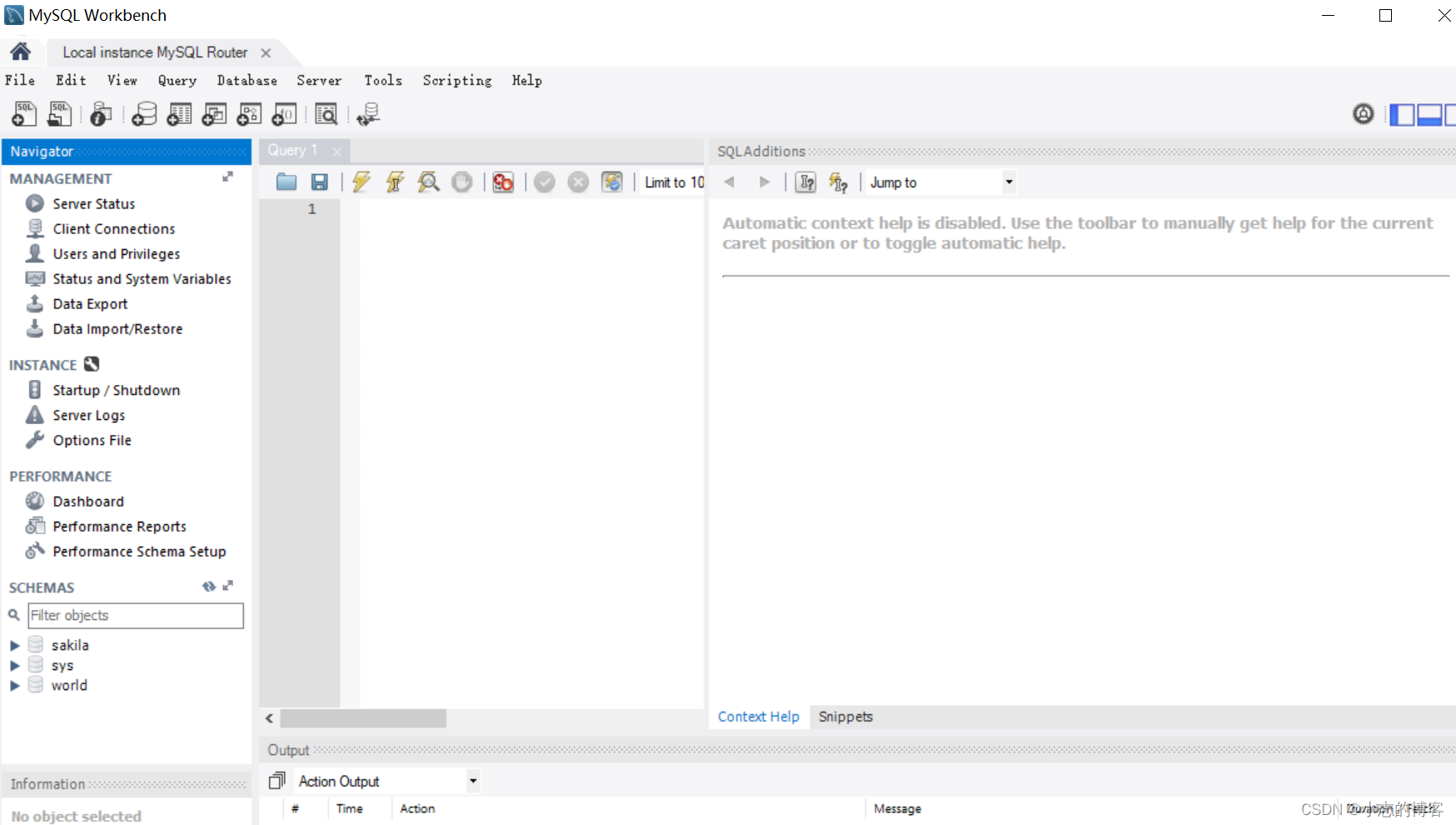
Task: Open Client Connections
Action: click(114, 228)
